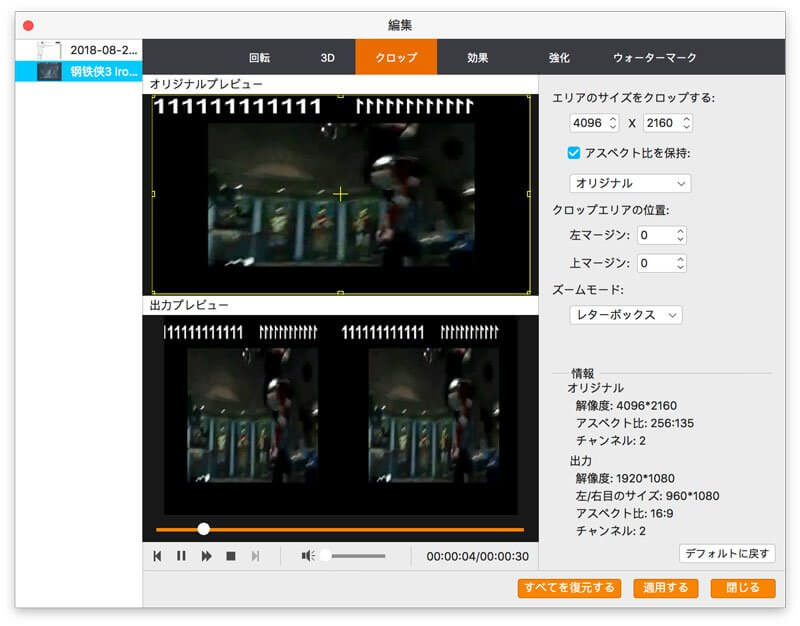Click the crop handle at bottom edge center
Screen dimensions: 800x626
coord(340,293)
